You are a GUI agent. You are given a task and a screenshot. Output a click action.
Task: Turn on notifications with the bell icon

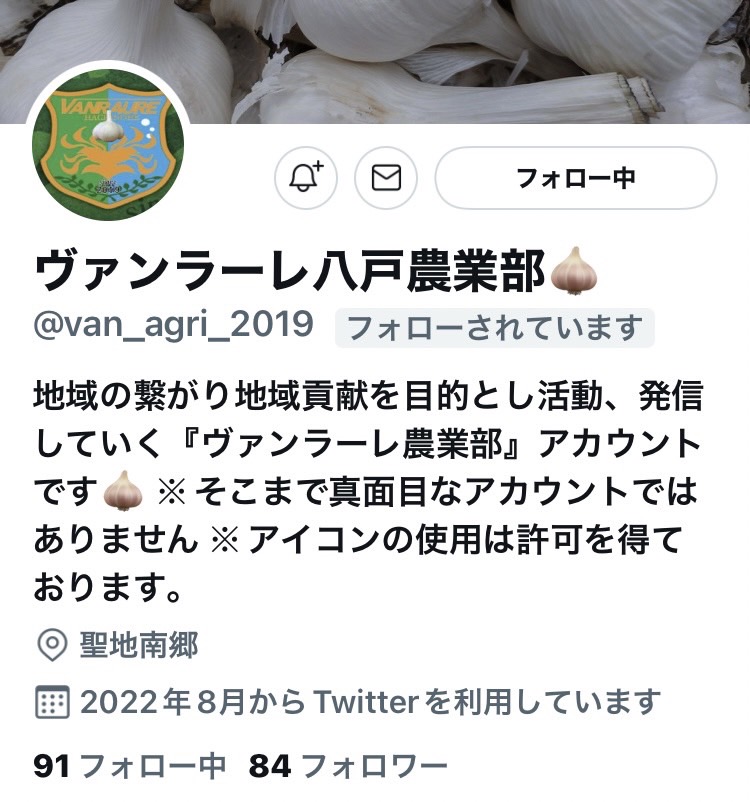(x=305, y=177)
